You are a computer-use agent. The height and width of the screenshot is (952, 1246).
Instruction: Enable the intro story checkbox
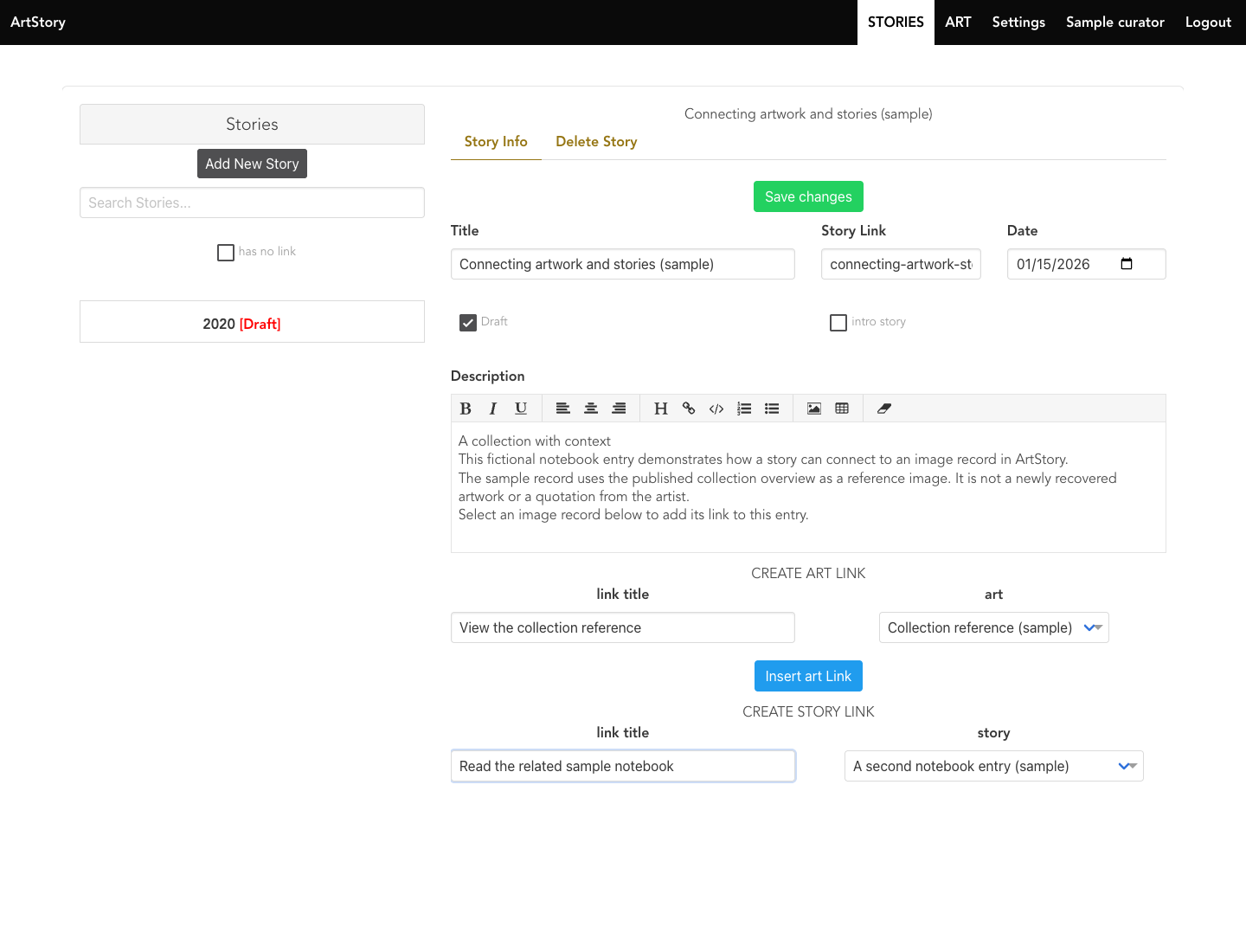[x=838, y=323]
